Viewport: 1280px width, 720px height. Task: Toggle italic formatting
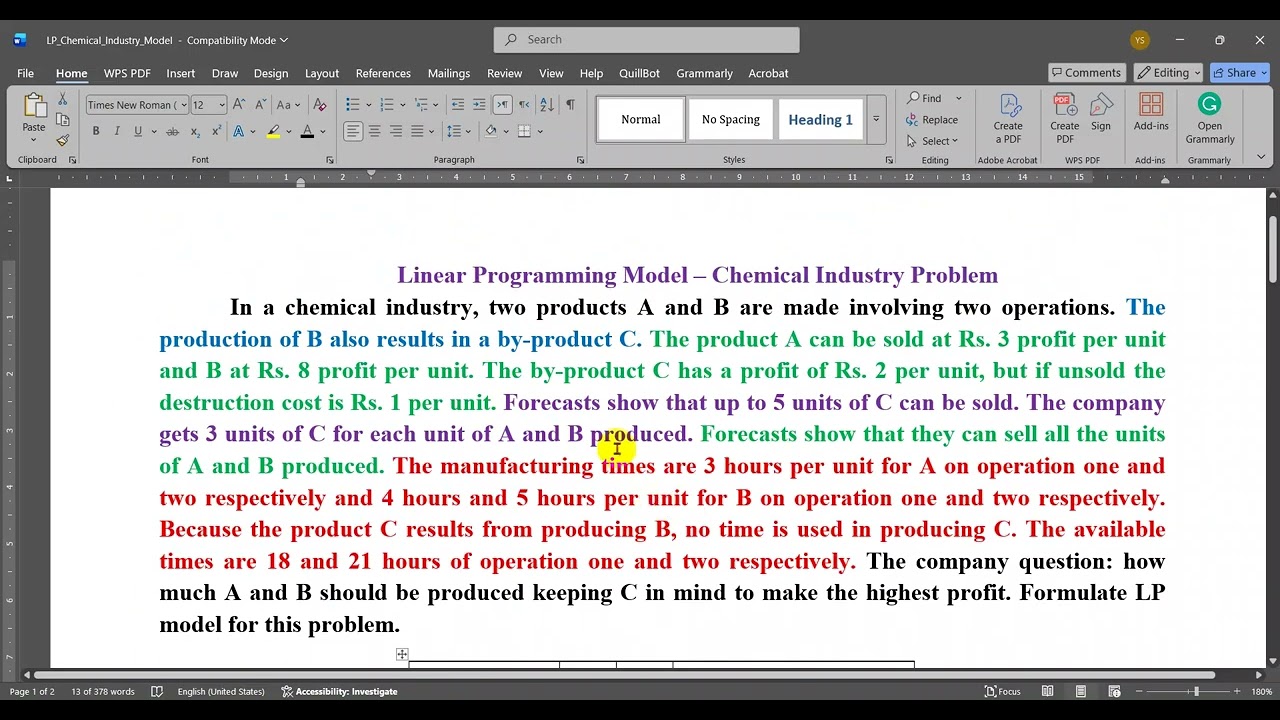click(x=117, y=131)
